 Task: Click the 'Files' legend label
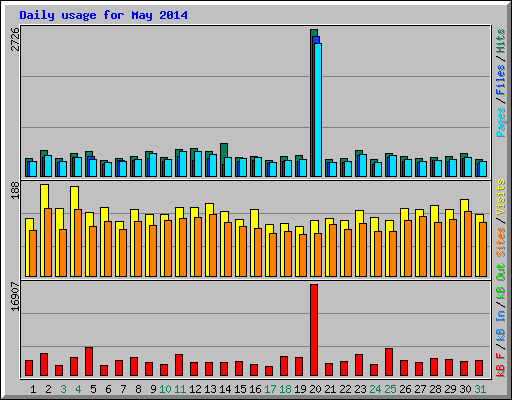pos(500,80)
